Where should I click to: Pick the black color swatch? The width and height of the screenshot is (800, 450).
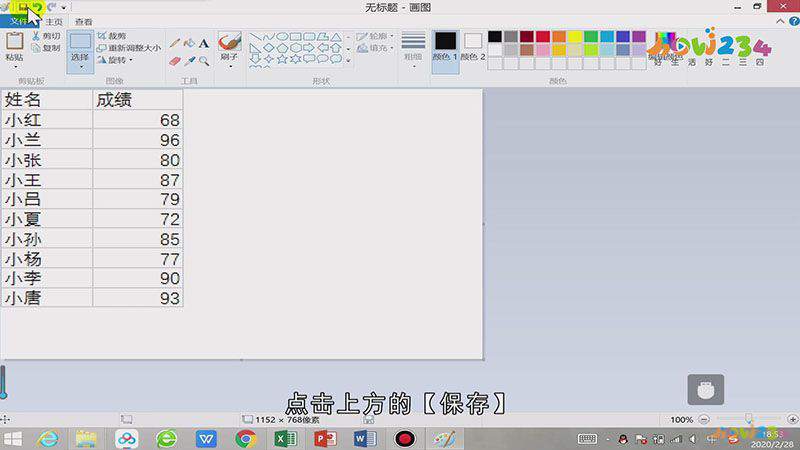(495, 36)
